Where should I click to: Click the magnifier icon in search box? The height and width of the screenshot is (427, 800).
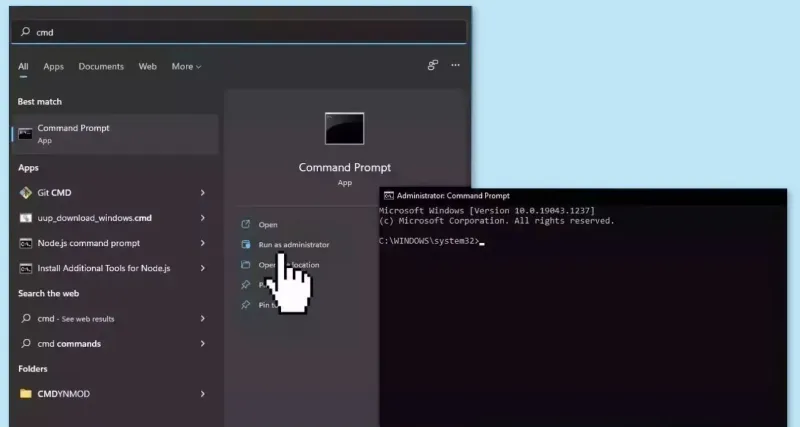pos(25,32)
